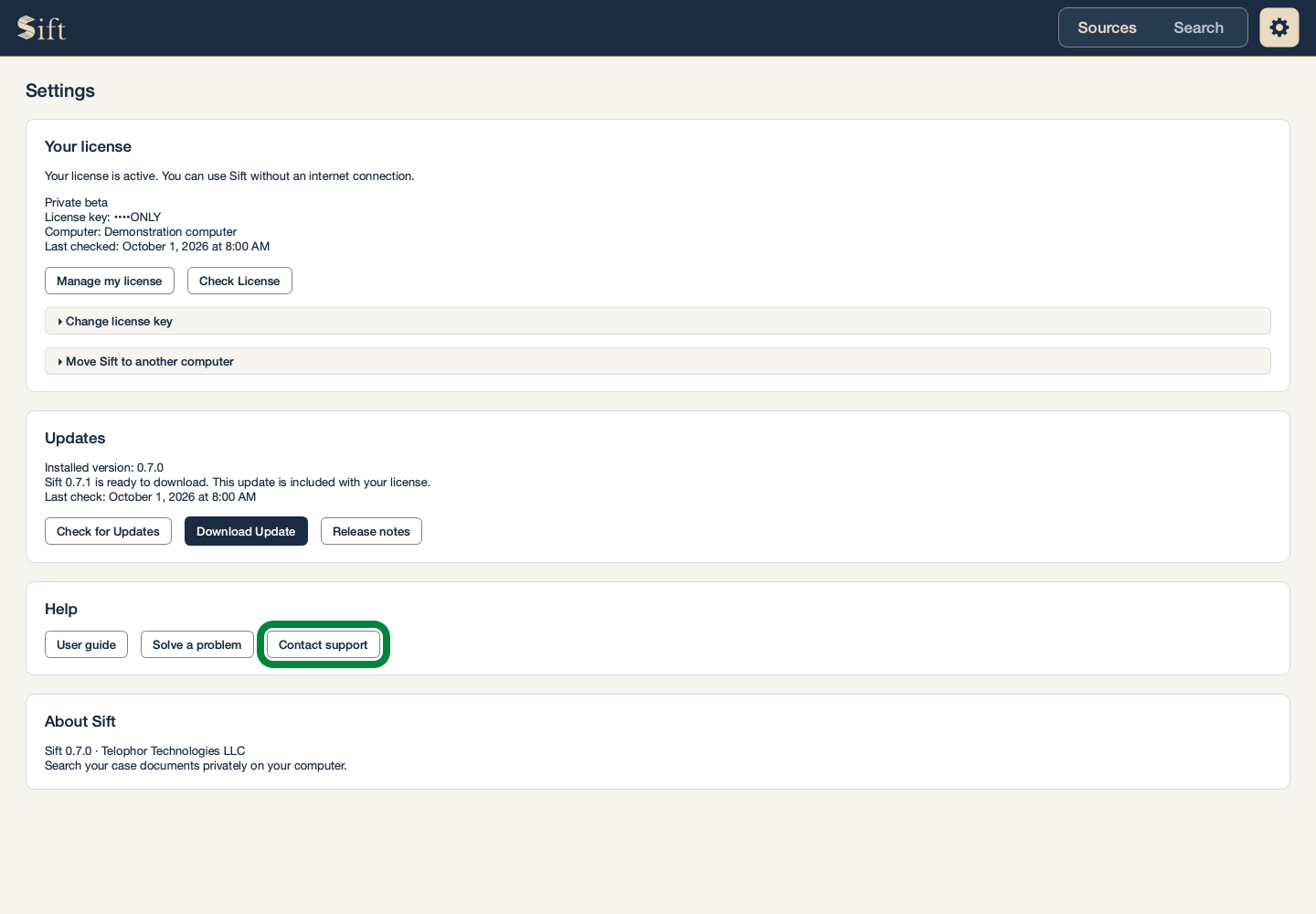
Task: Click the Check License button
Action: tap(239, 281)
